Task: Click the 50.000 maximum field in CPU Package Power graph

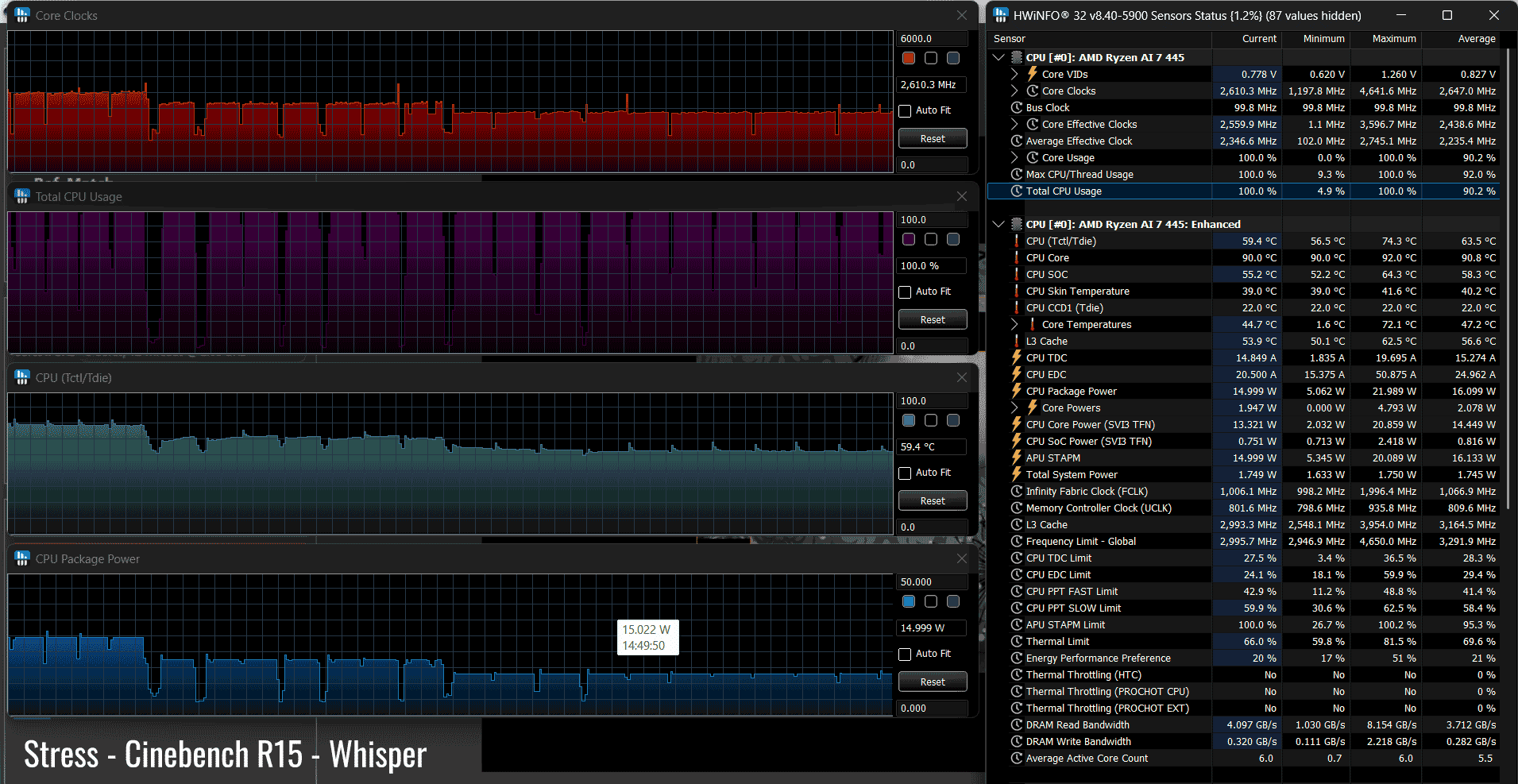Action: click(933, 581)
